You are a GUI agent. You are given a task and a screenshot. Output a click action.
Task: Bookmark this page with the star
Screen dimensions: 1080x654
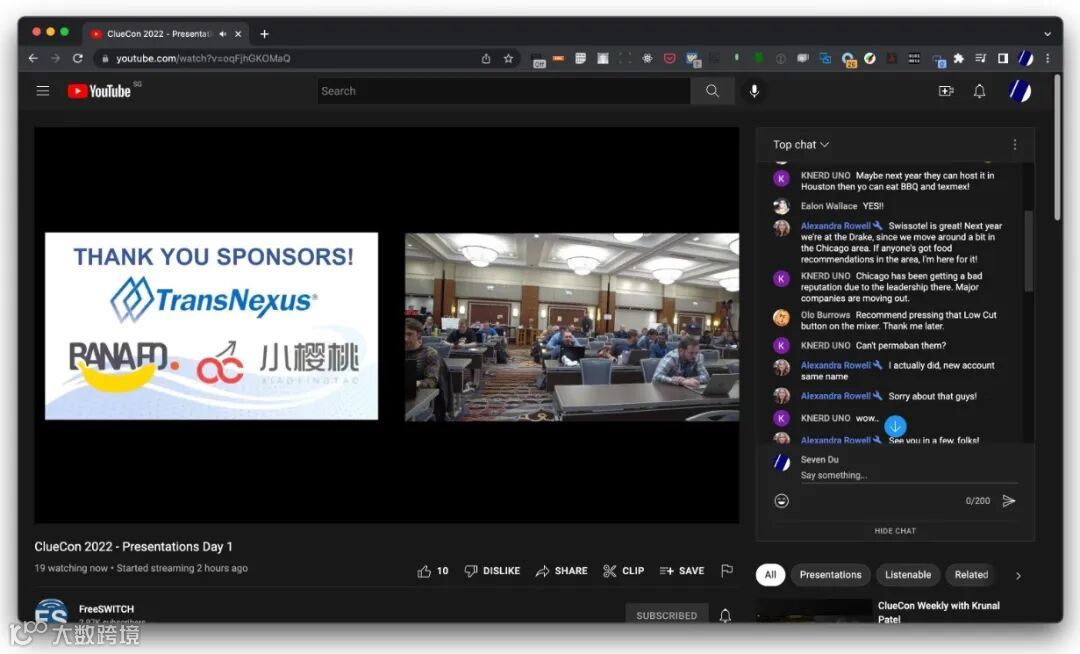pos(508,59)
